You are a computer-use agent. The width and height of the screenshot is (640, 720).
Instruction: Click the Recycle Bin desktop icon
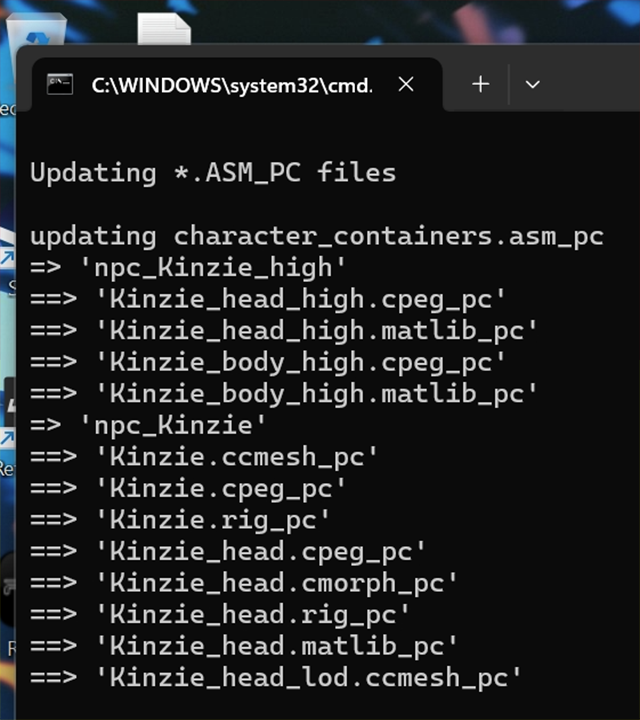36,29
